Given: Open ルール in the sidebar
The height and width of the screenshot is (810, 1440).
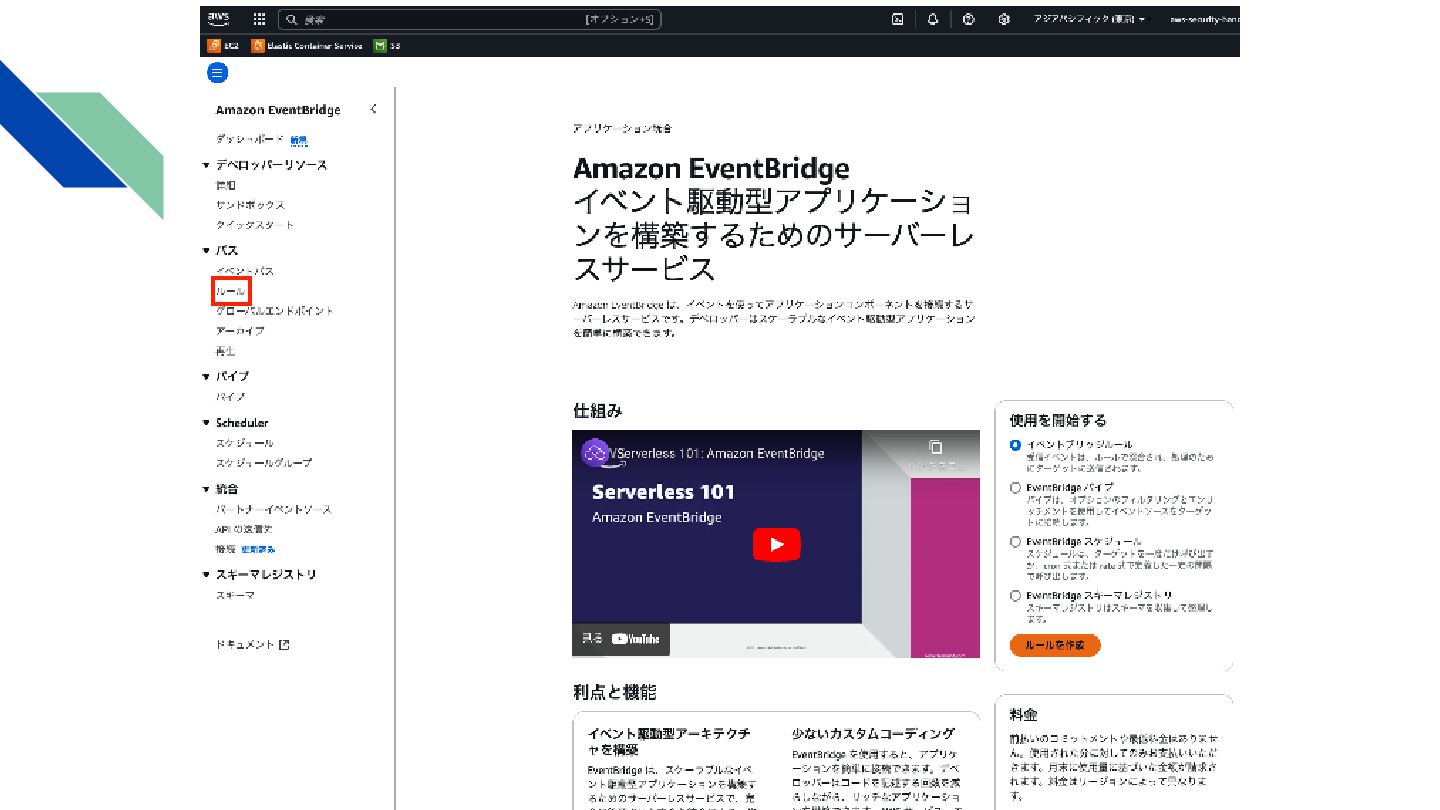Looking at the screenshot, I should 231,291.
